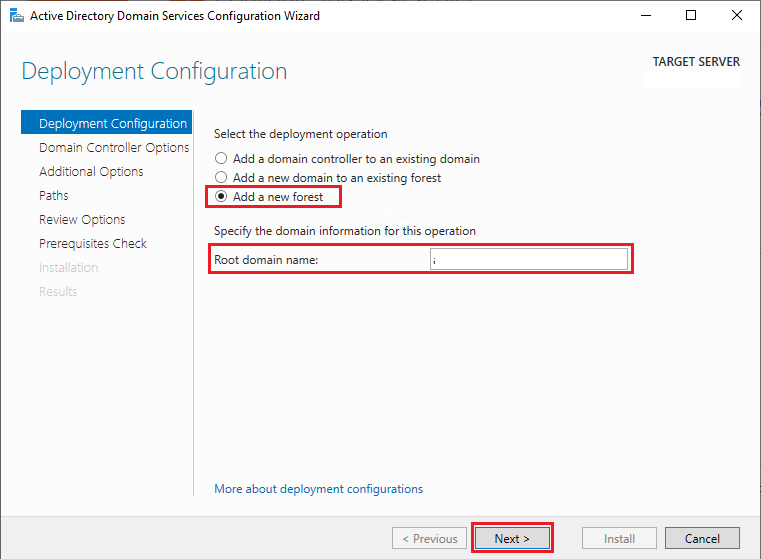Click the 'Root domain name:' label
Image resolution: width=761 pixels, height=559 pixels.
(266, 260)
